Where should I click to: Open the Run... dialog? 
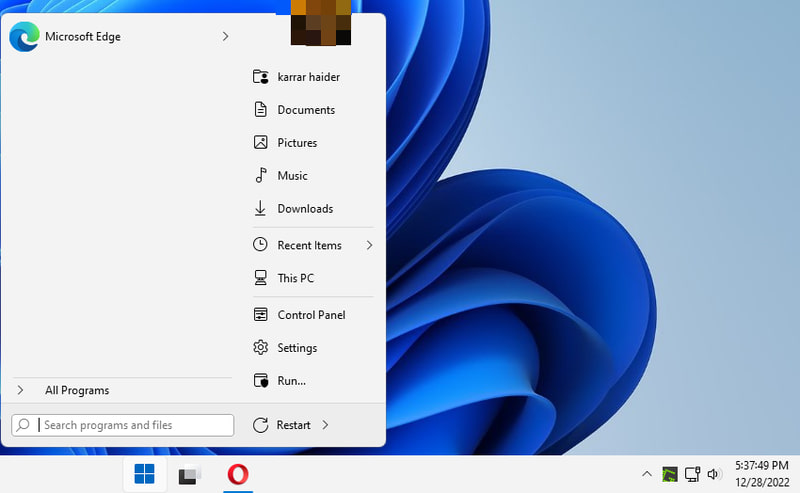291,381
